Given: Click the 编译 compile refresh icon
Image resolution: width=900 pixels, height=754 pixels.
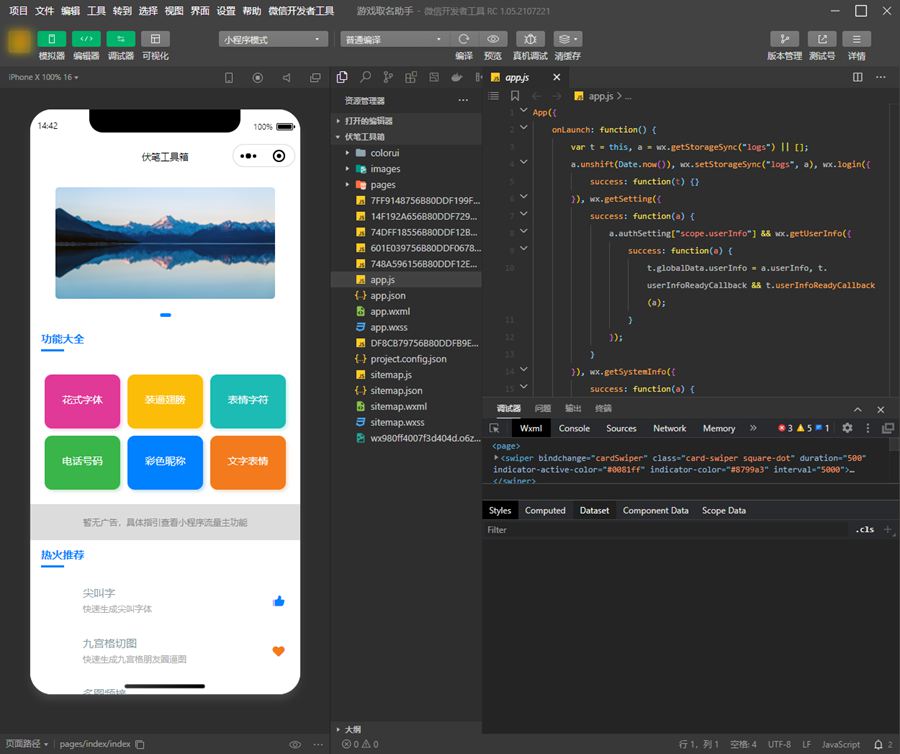Looking at the screenshot, I should coord(464,39).
